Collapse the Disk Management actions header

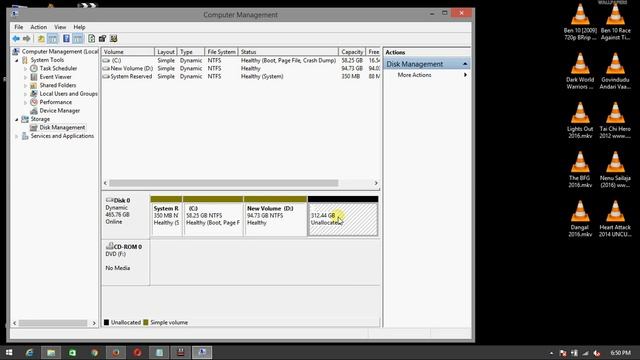click(x=427, y=64)
